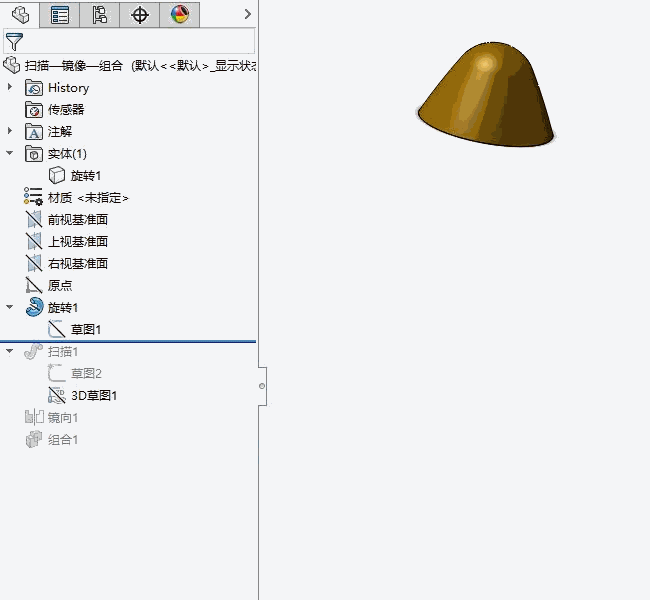
Task: Select sketch 草图1
Action: click(x=86, y=330)
